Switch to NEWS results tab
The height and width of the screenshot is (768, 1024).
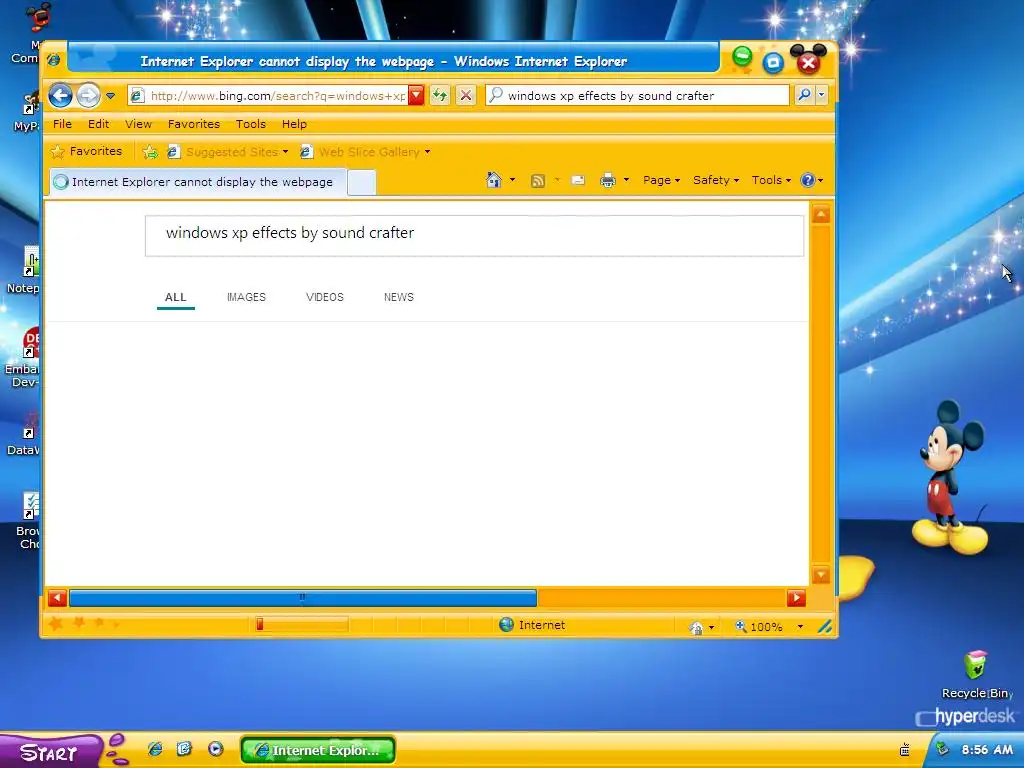coord(398,297)
